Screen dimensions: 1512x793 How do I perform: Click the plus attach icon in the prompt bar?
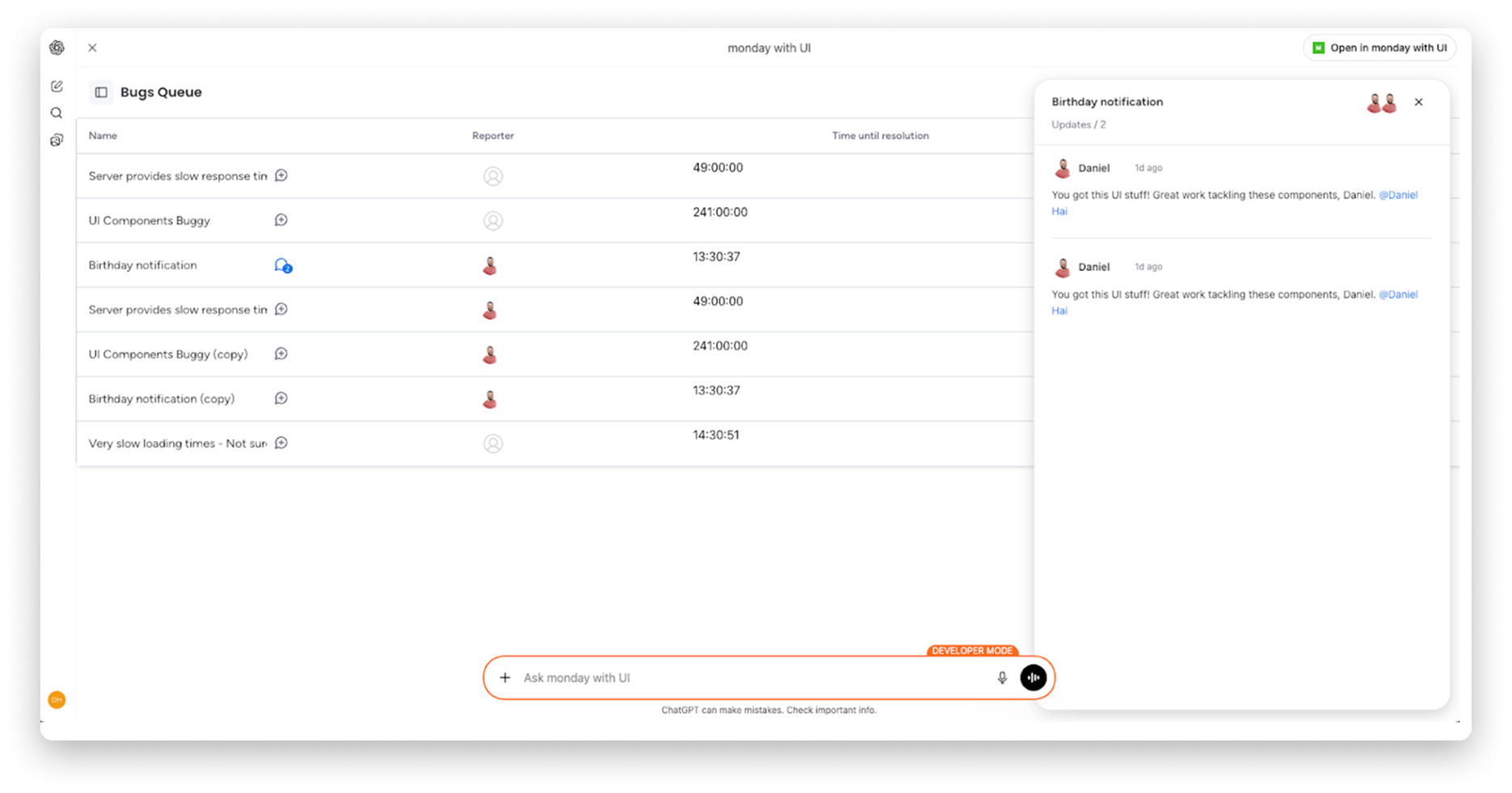click(x=505, y=677)
